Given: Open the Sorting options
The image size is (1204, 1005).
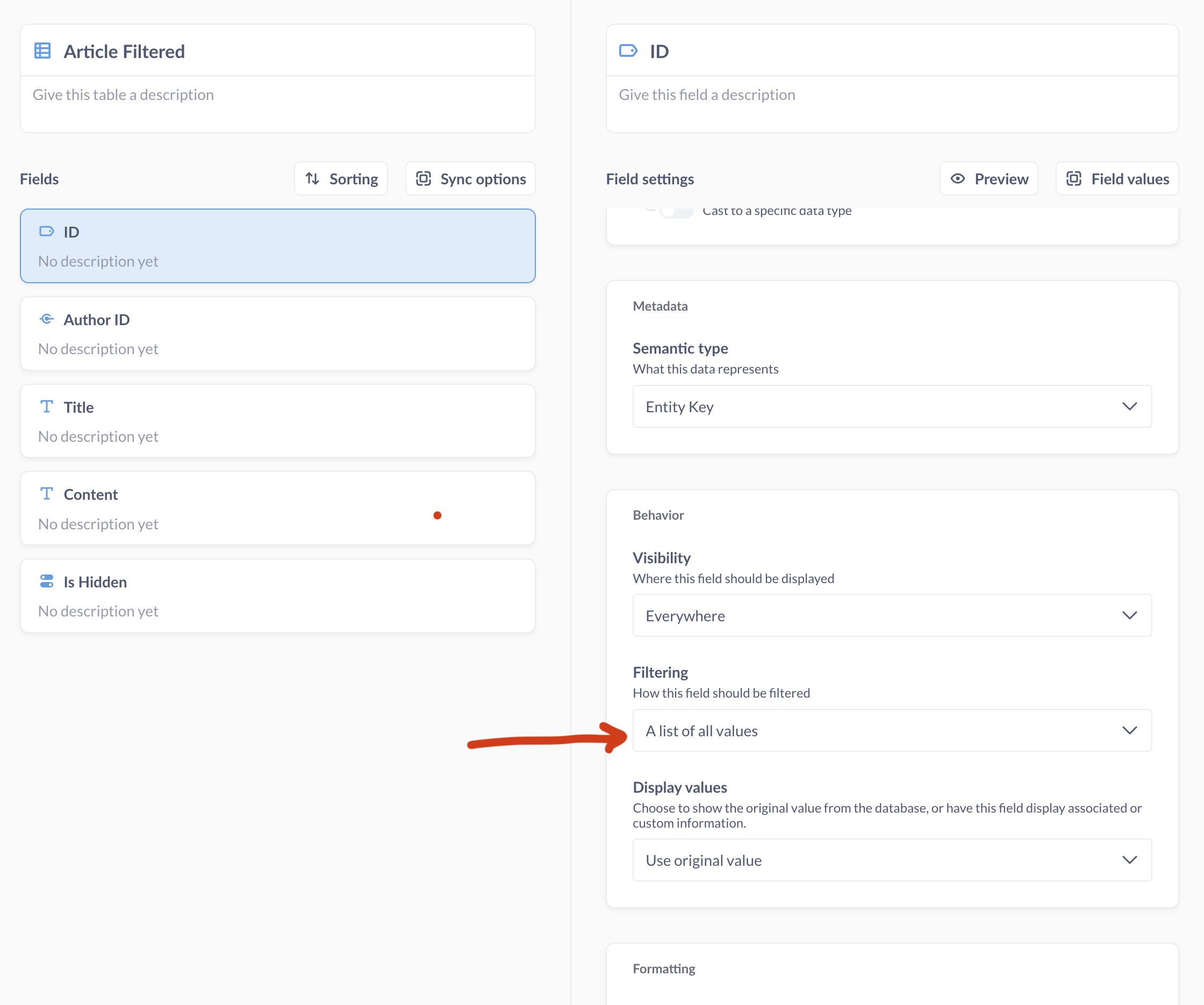Looking at the screenshot, I should click(341, 179).
